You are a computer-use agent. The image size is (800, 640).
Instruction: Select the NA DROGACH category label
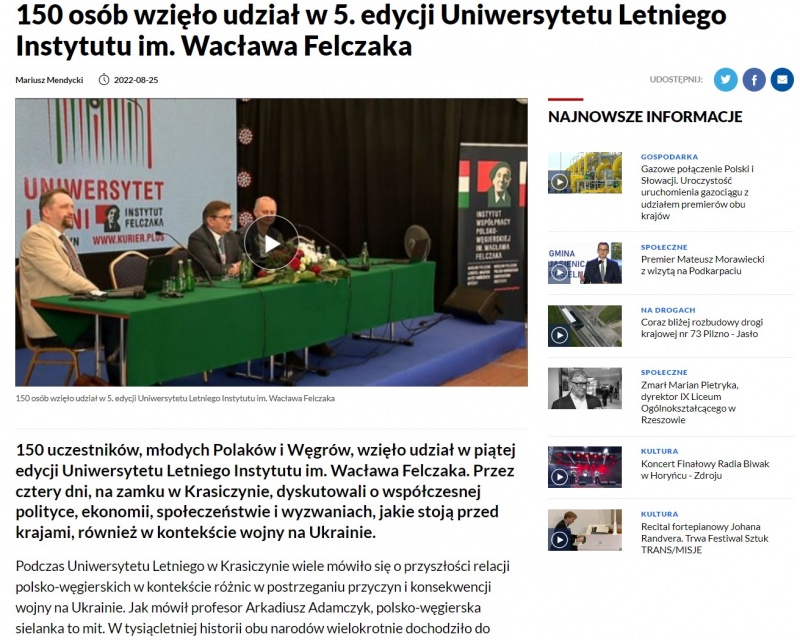point(668,310)
